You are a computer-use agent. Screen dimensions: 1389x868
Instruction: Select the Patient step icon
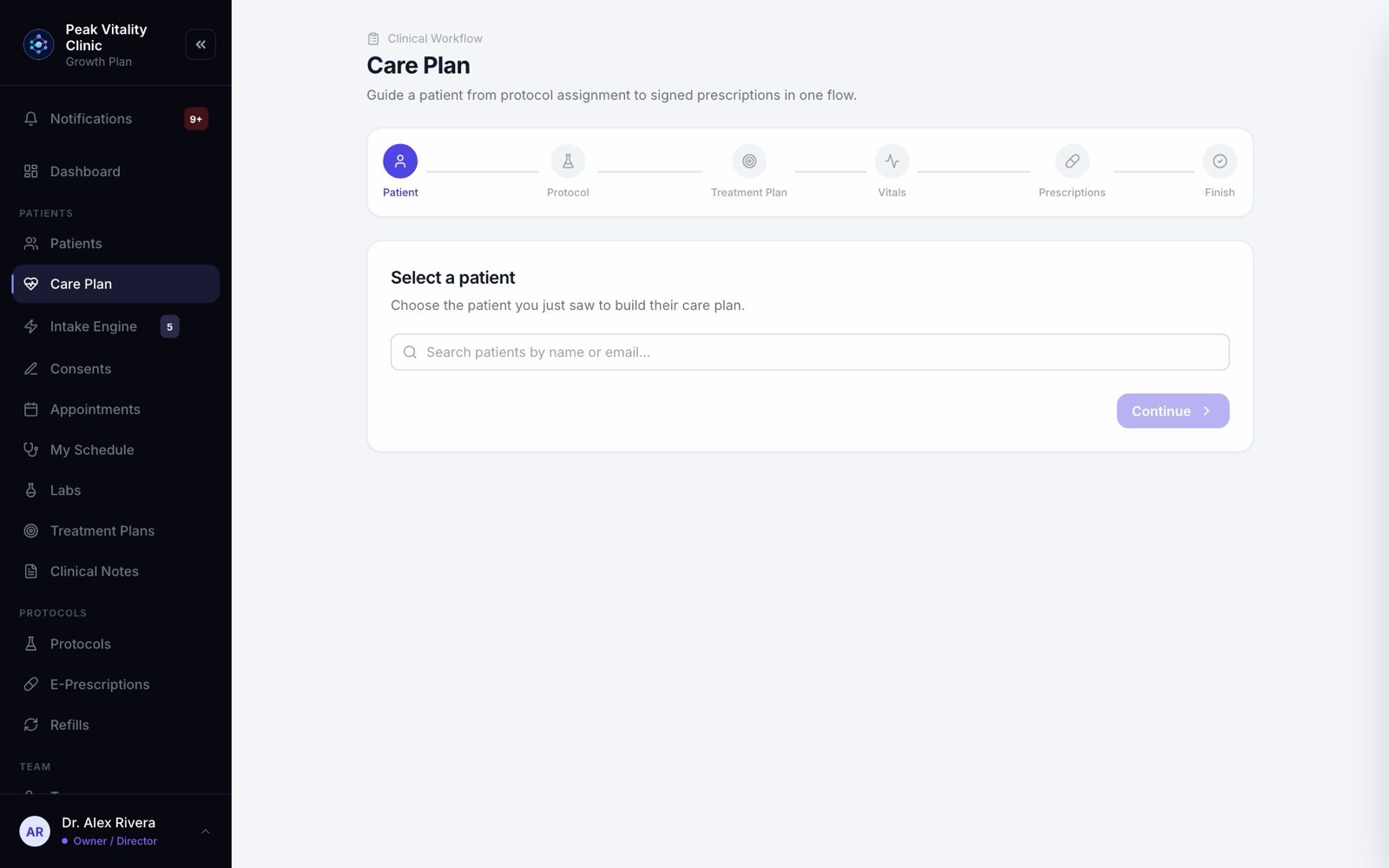click(x=400, y=161)
